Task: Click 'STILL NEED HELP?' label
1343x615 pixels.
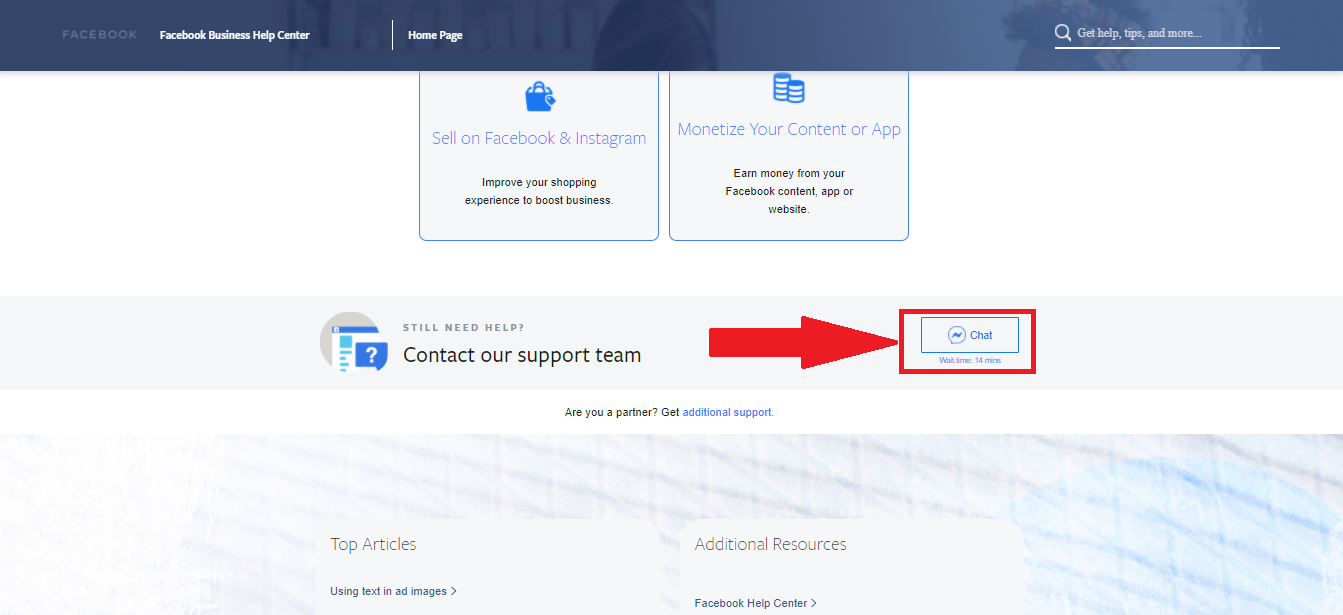Action: click(x=464, y=327)
